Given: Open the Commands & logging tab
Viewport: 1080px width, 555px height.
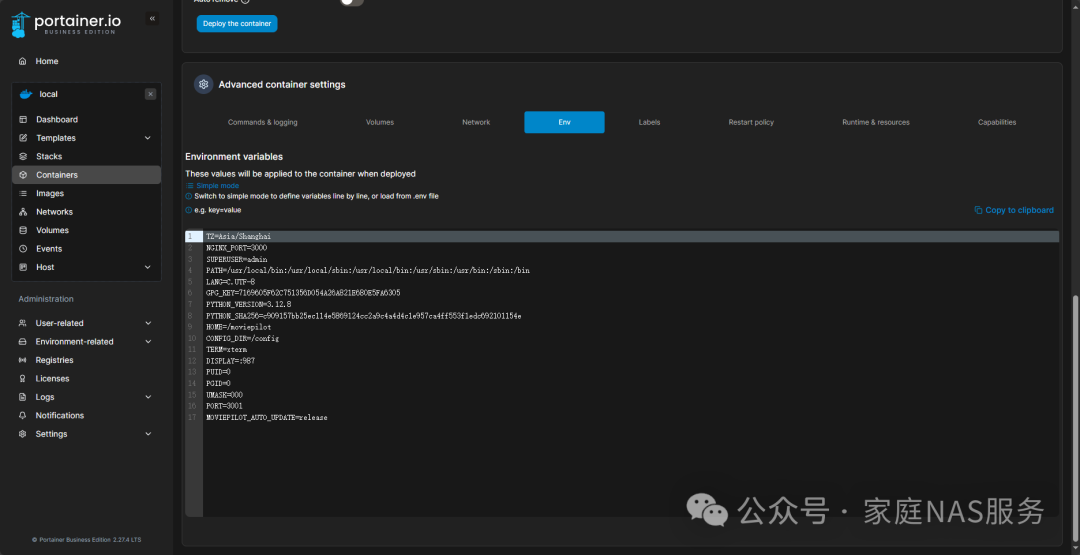Looking at the screenshot, I should pos(262,122).
